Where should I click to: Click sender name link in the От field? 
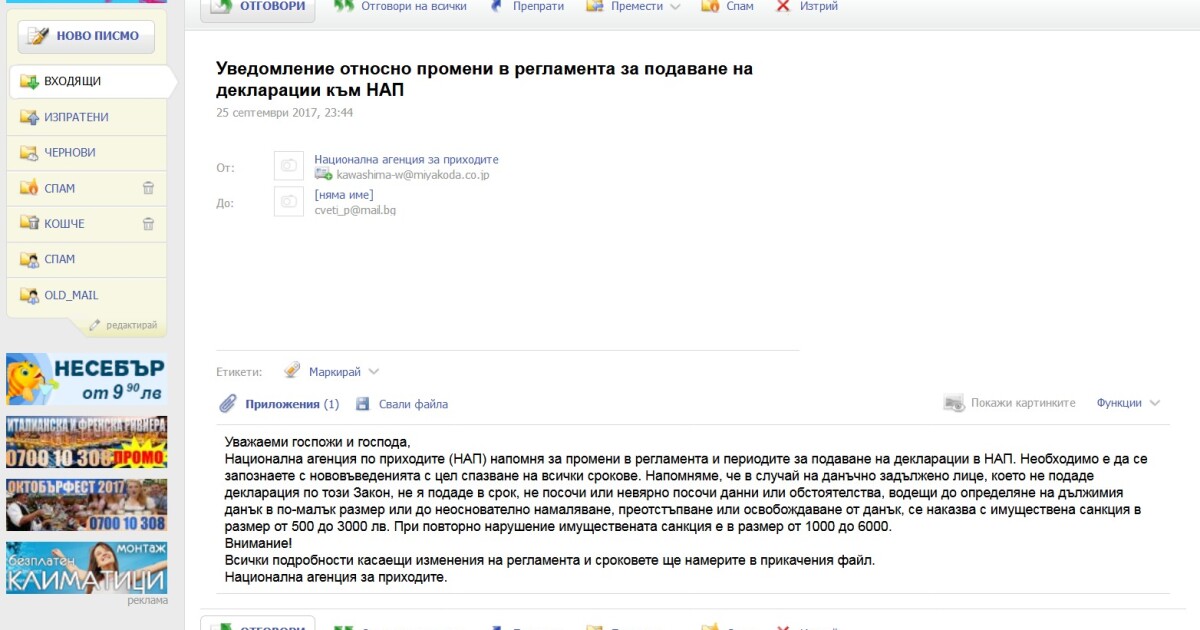coord(406,159)
